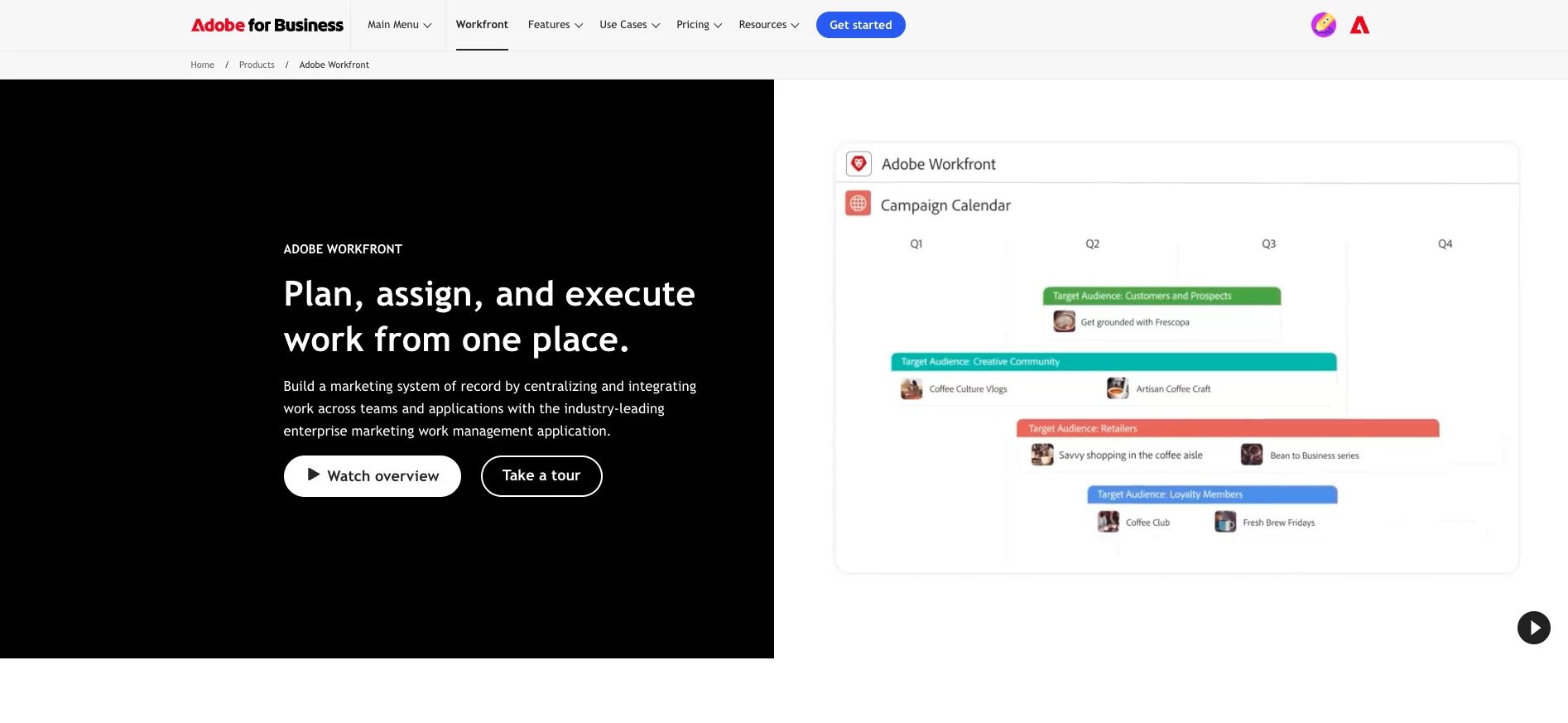Select the Workfront tab
Viewport: 1568px width, 723px height.
482,25
